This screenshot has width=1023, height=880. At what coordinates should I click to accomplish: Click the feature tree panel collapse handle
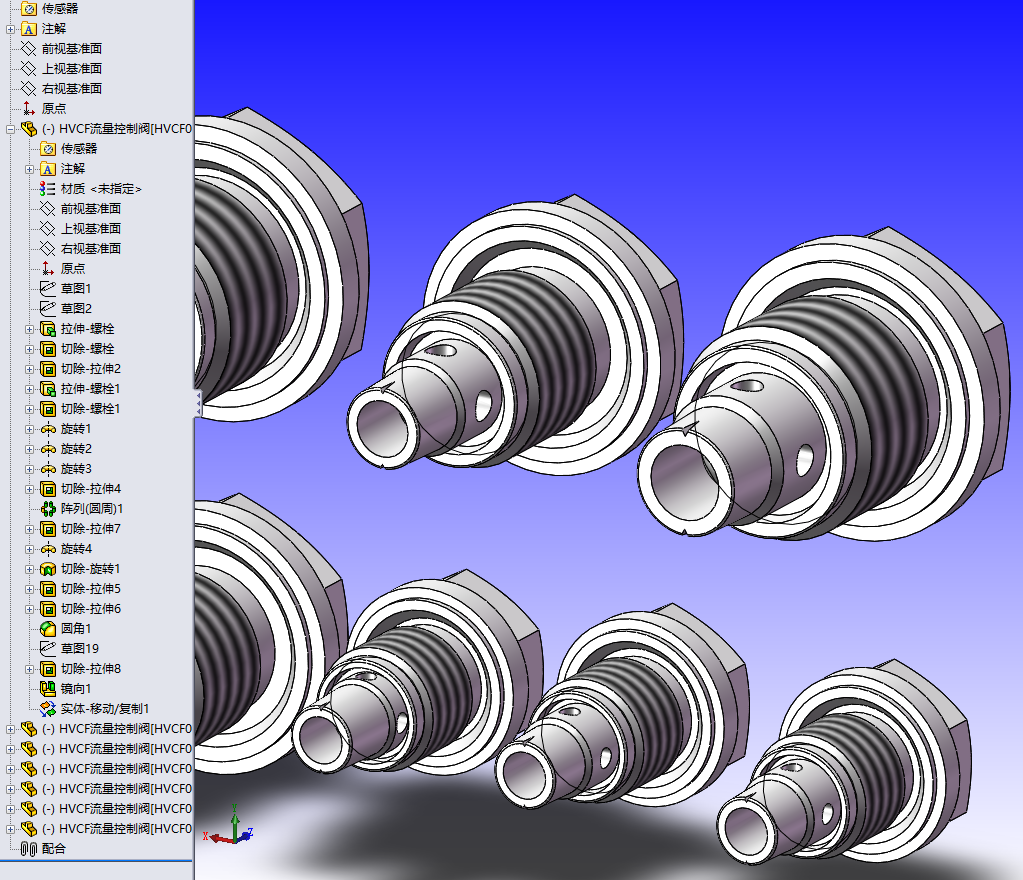(198, 404)
